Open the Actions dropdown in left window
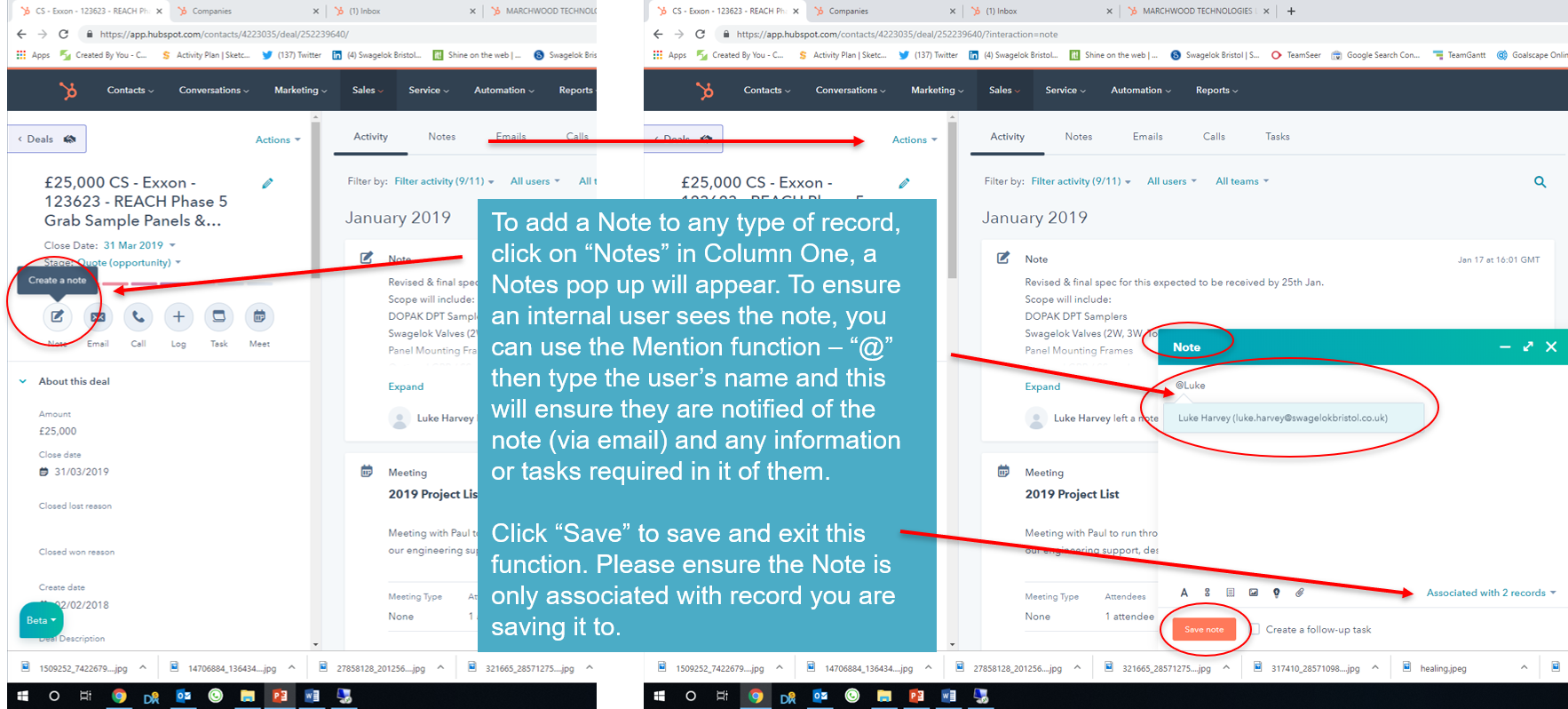Screen dimensions: 1568x709 (278, 139)
